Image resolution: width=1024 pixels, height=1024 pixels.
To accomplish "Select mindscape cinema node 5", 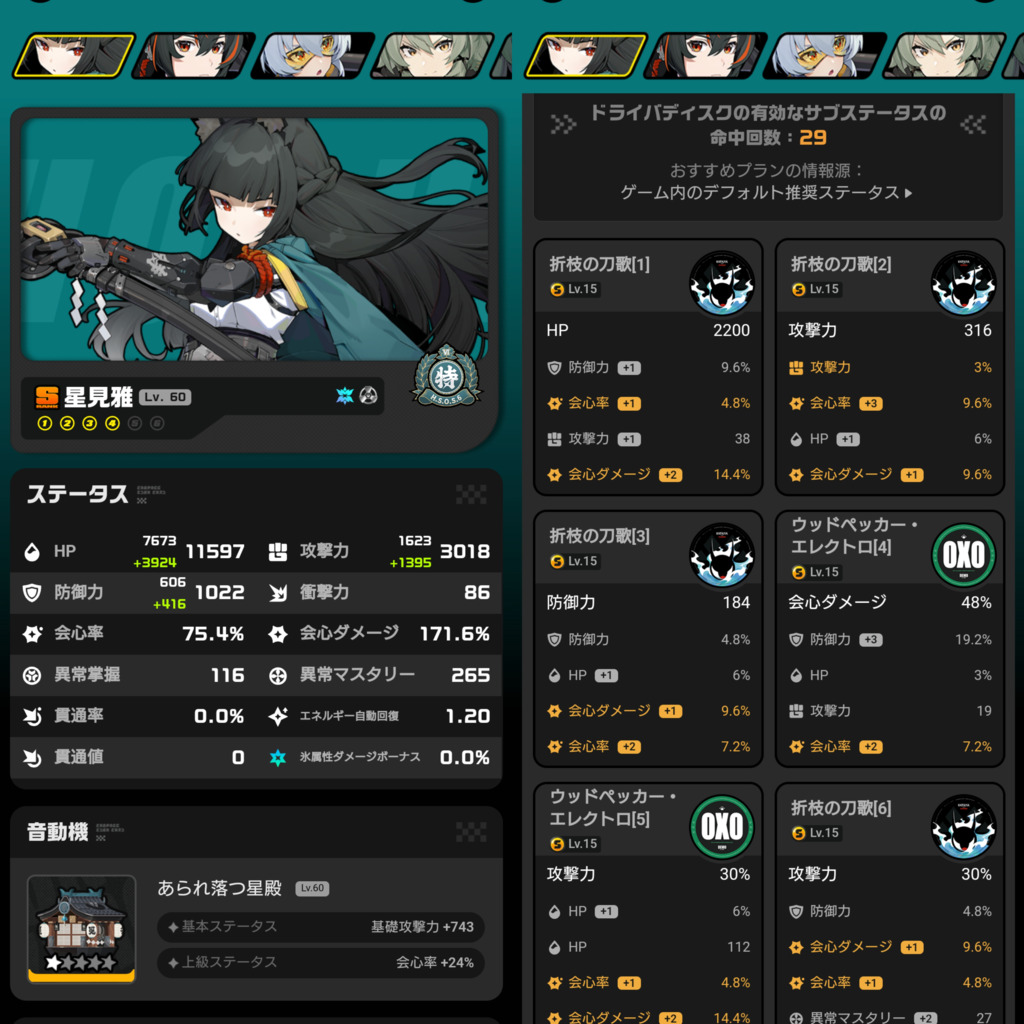I will (135, 424).
